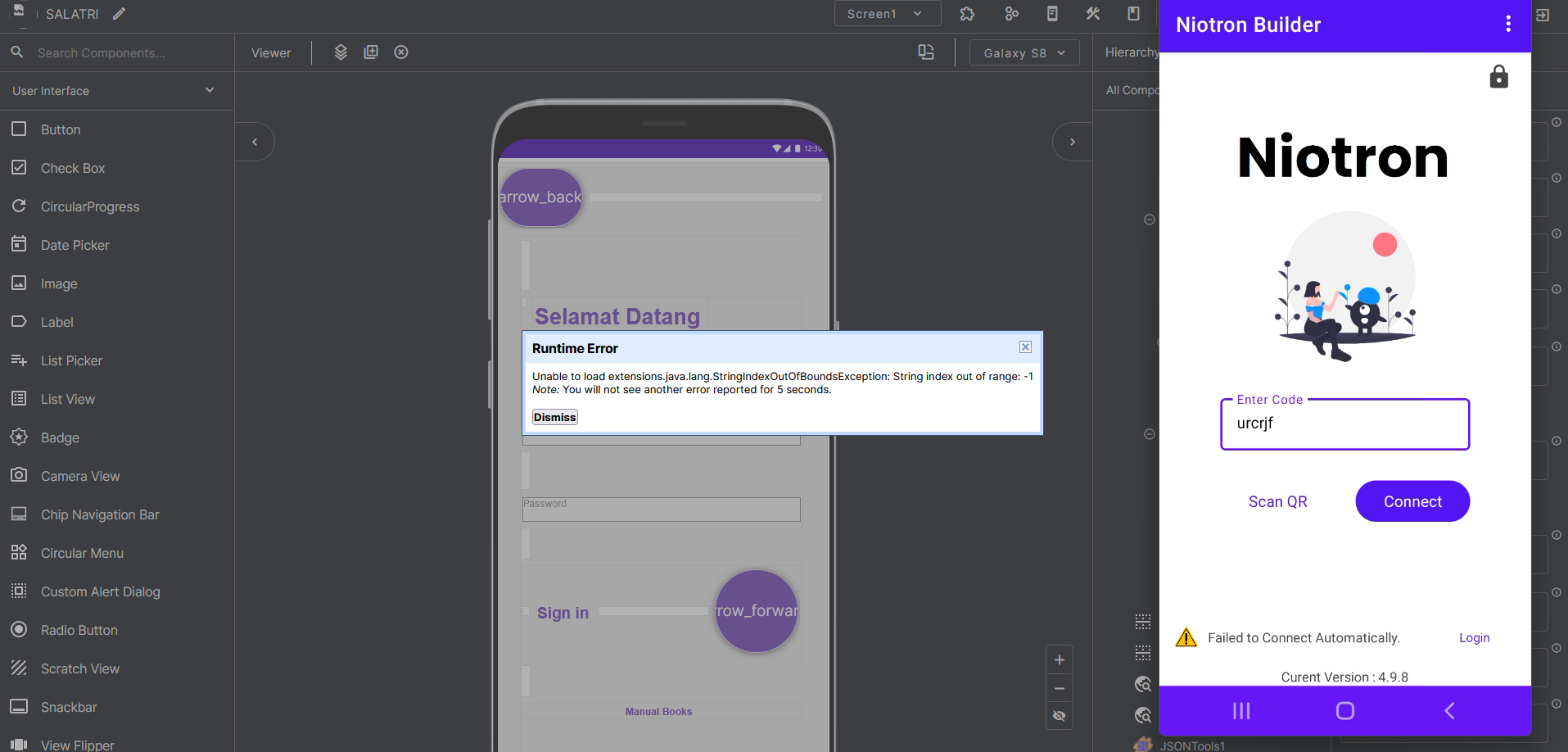Click the arrow_forward round button in preview
The image size is (1568, 752).
coord(757,611)
